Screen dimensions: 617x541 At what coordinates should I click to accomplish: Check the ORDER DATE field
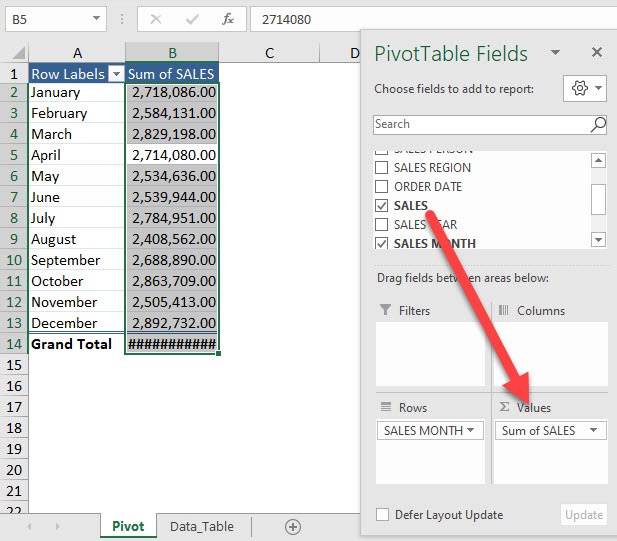[381, 186]
